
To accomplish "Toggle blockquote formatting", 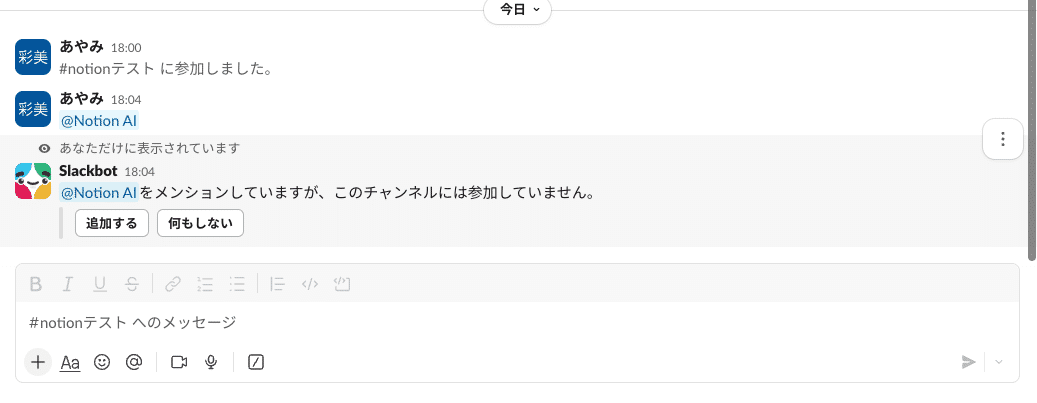I will click(278, 284).
